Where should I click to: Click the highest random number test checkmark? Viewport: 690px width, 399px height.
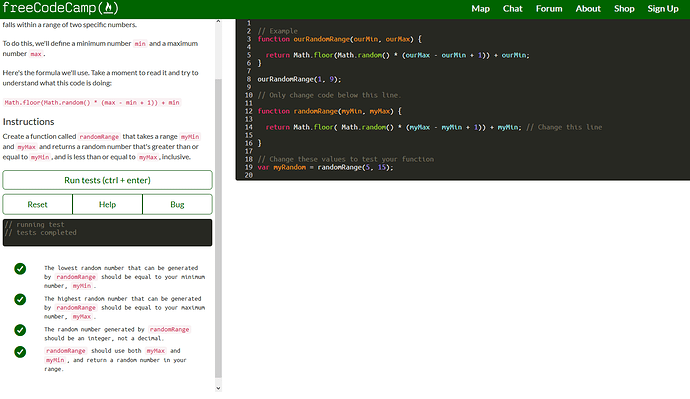(20, 299)
